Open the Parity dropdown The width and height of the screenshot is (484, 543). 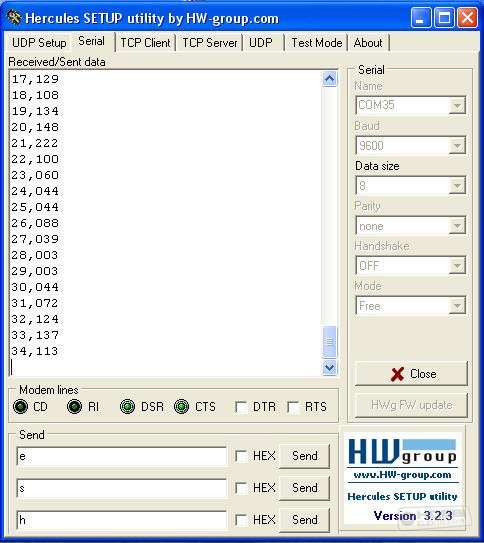click(411, 226)
